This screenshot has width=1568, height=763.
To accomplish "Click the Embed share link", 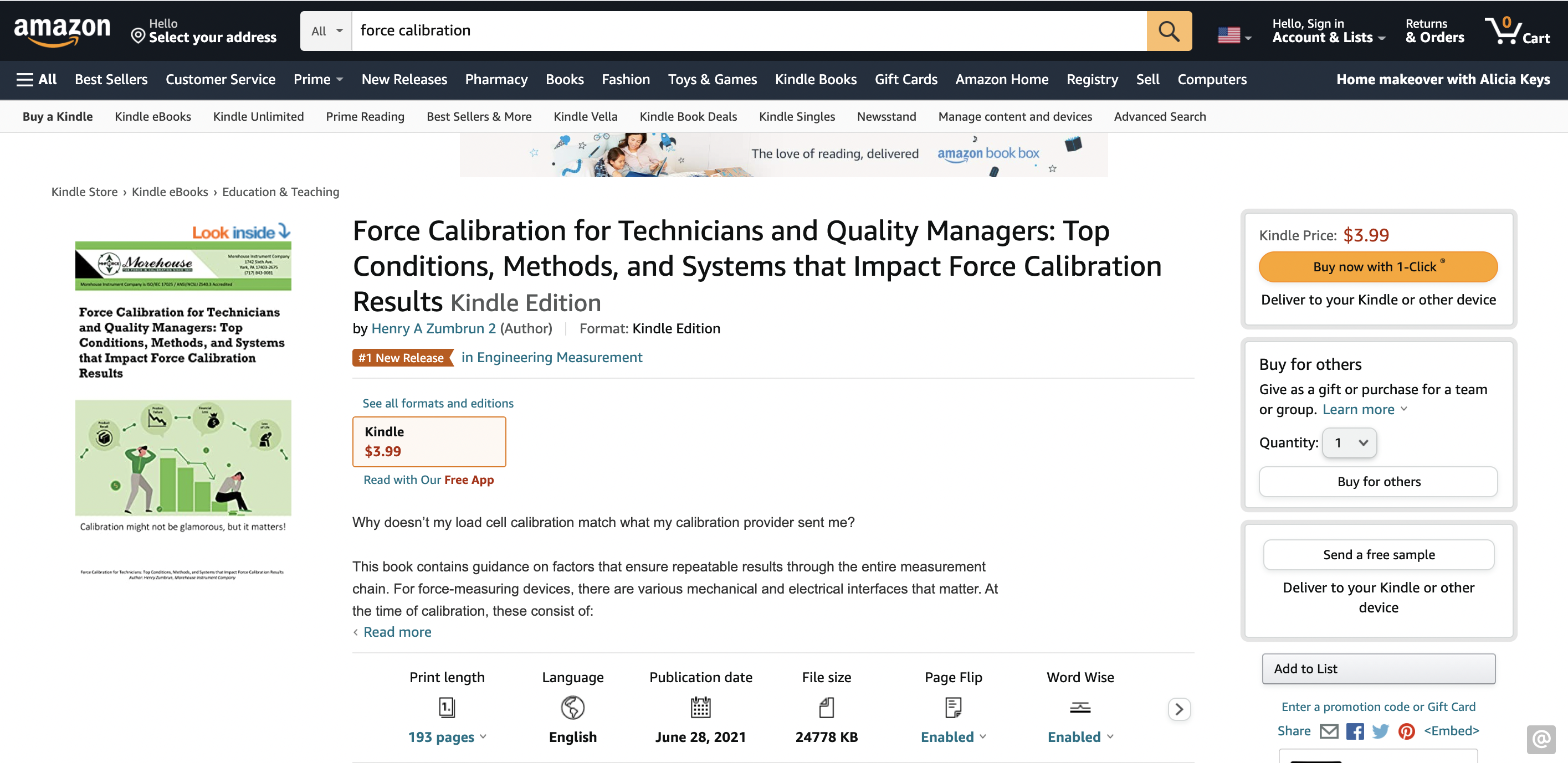I will [x=1451, y=731].
